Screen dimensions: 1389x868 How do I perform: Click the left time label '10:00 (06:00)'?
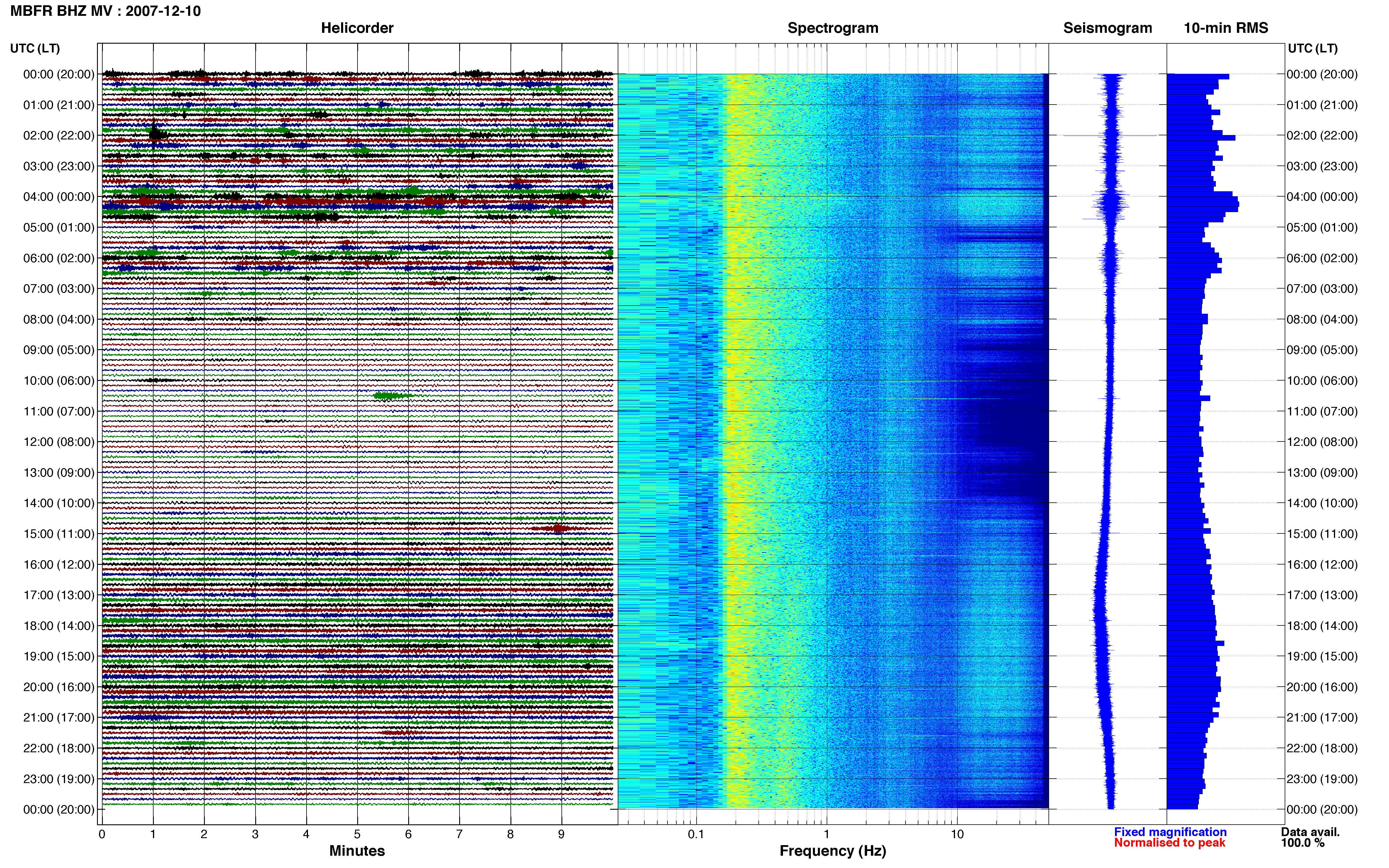click(x=59, y=381)
